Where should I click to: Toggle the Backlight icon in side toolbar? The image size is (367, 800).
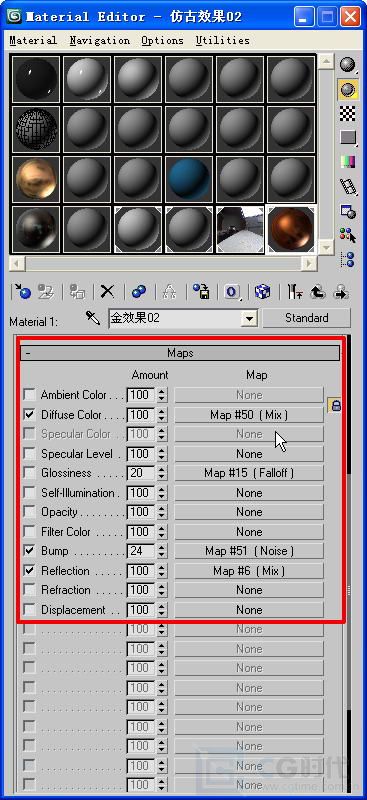[x=348, y=89]
